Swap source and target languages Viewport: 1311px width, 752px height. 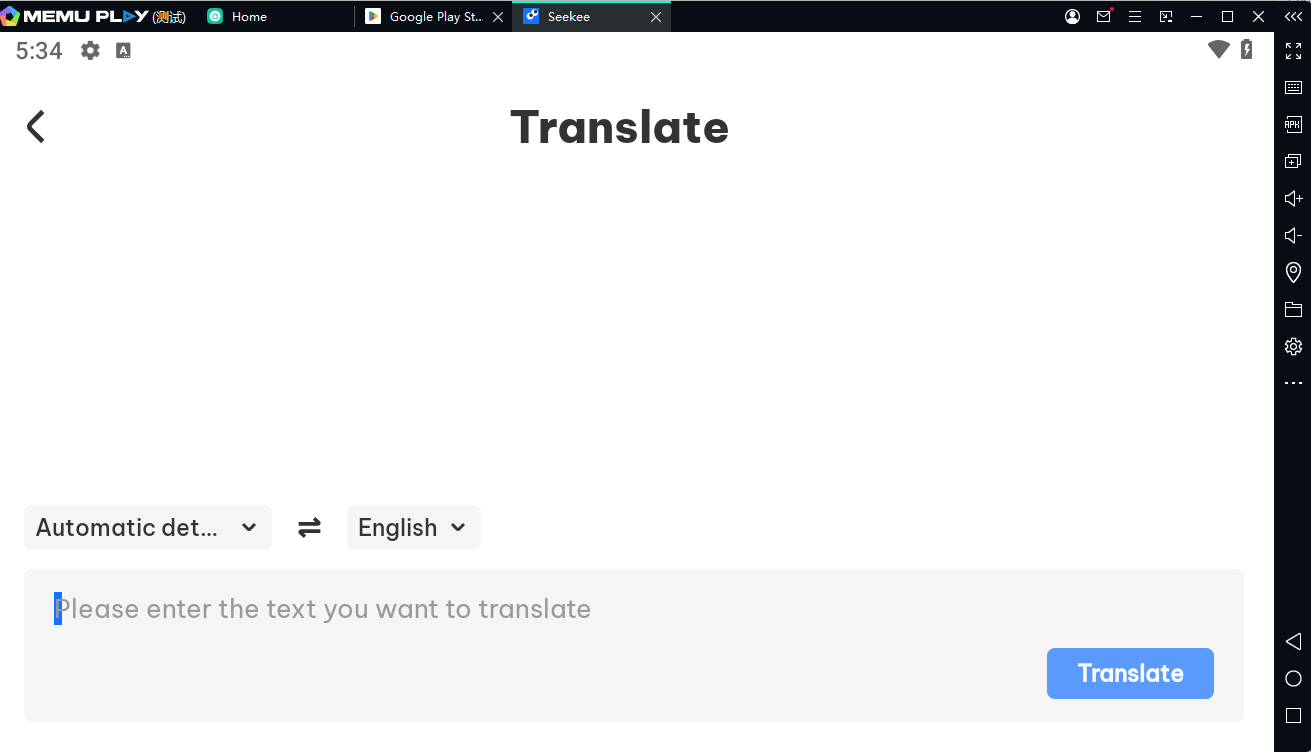pyautogui.click(x=309, y=527)
